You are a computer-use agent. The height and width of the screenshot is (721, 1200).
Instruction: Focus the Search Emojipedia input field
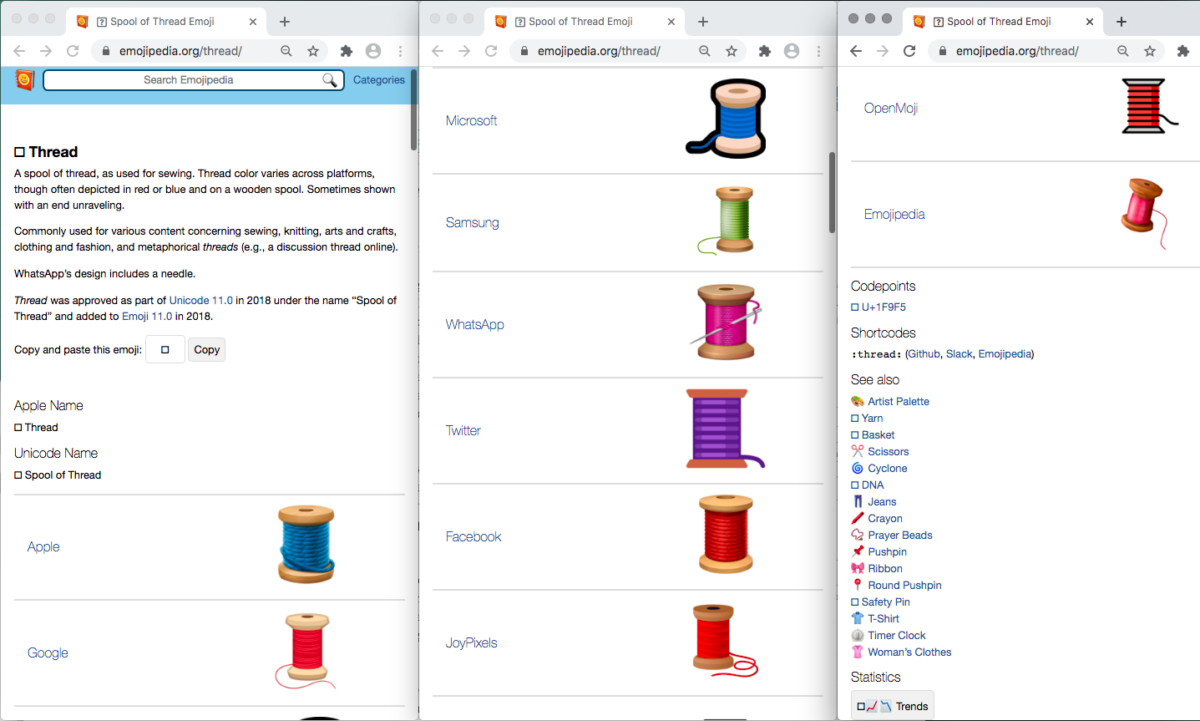point(188,80)
